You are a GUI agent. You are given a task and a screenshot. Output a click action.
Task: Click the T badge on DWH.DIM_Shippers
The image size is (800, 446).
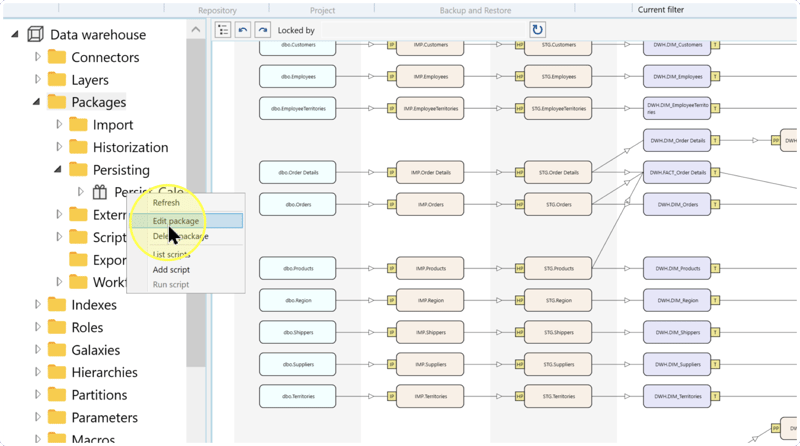[x=715, y=332]
